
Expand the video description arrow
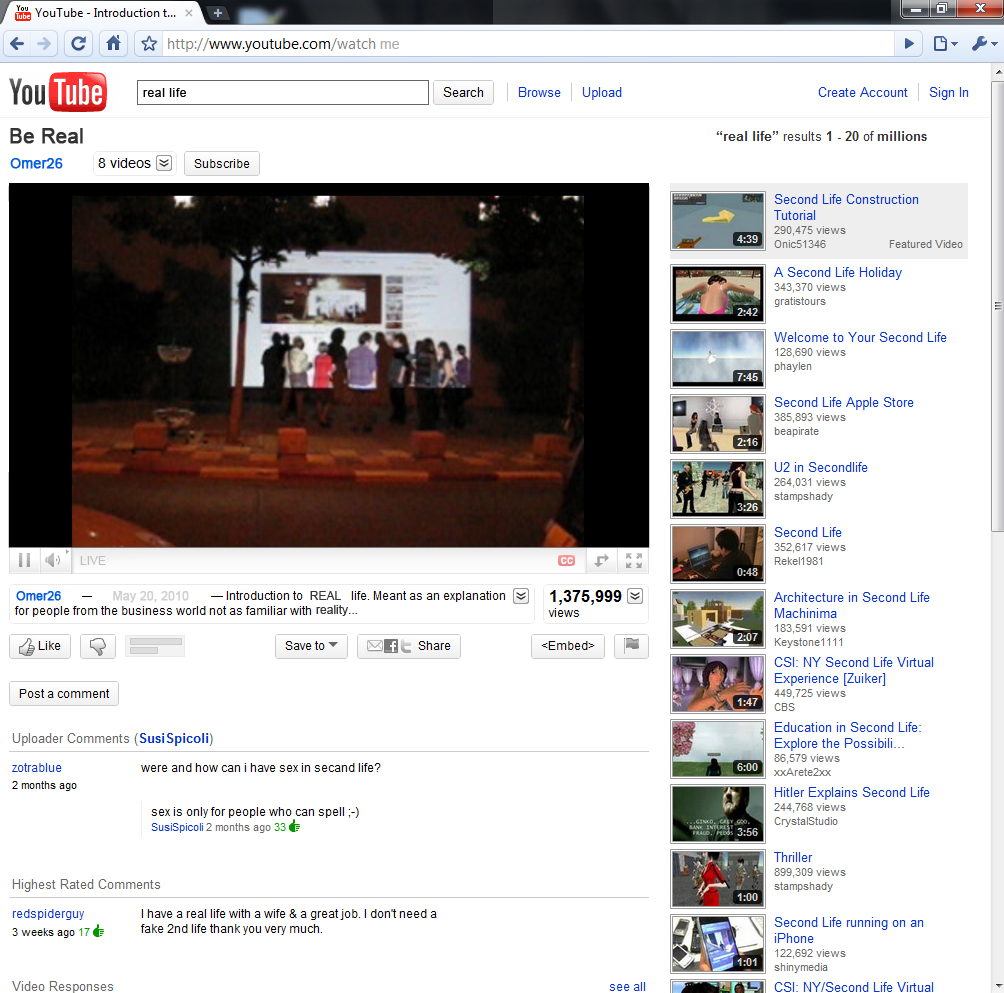(x=521, y=596)
